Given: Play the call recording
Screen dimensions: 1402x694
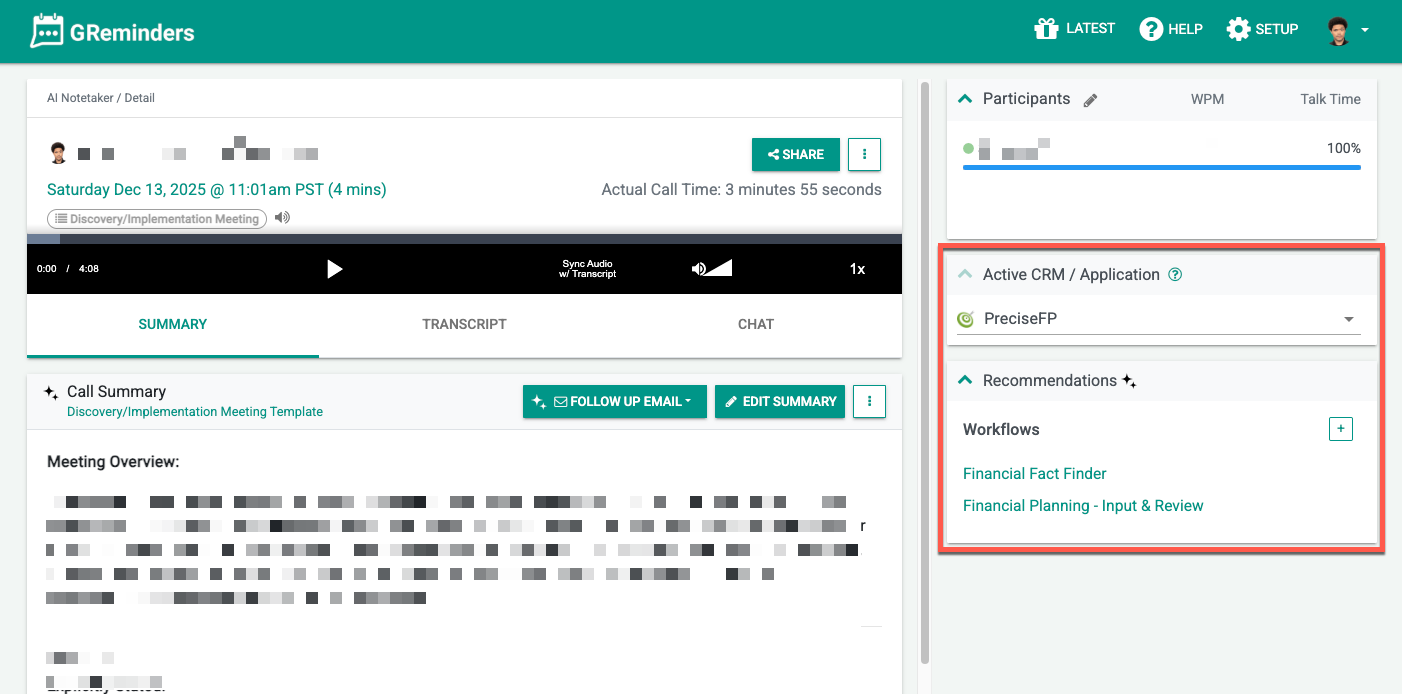Looking at the screenshot, I should pos(335,269).
